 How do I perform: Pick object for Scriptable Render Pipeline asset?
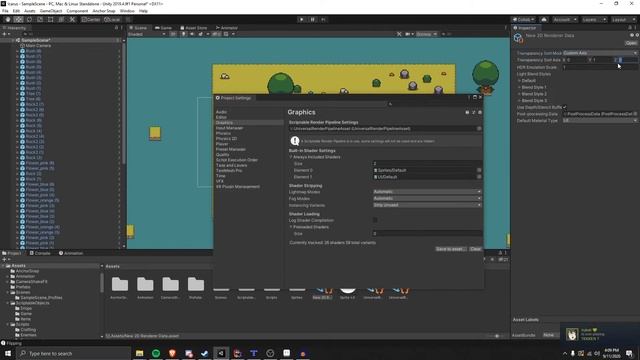pyautogui.click(x=479, y=129)
